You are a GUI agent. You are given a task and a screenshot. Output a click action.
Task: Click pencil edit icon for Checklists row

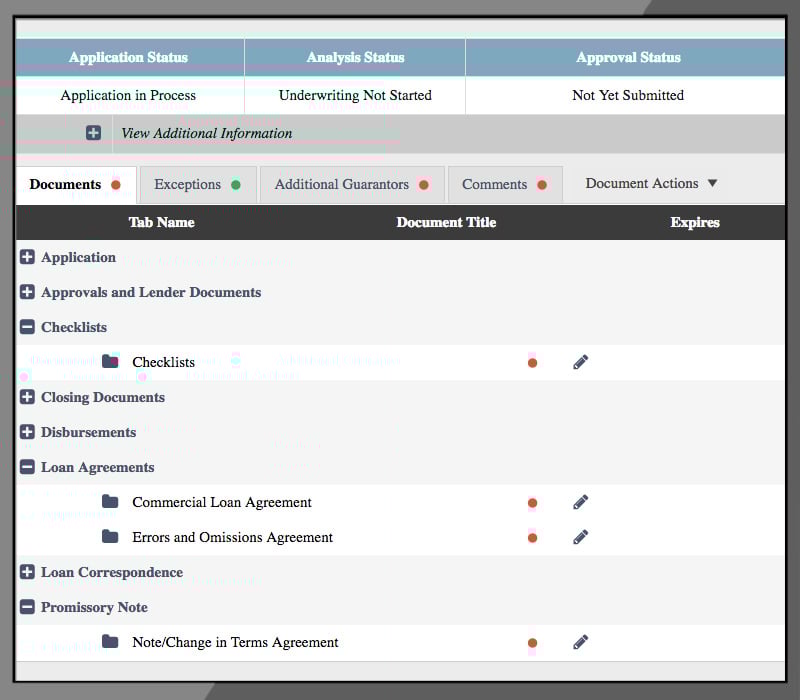581,362
